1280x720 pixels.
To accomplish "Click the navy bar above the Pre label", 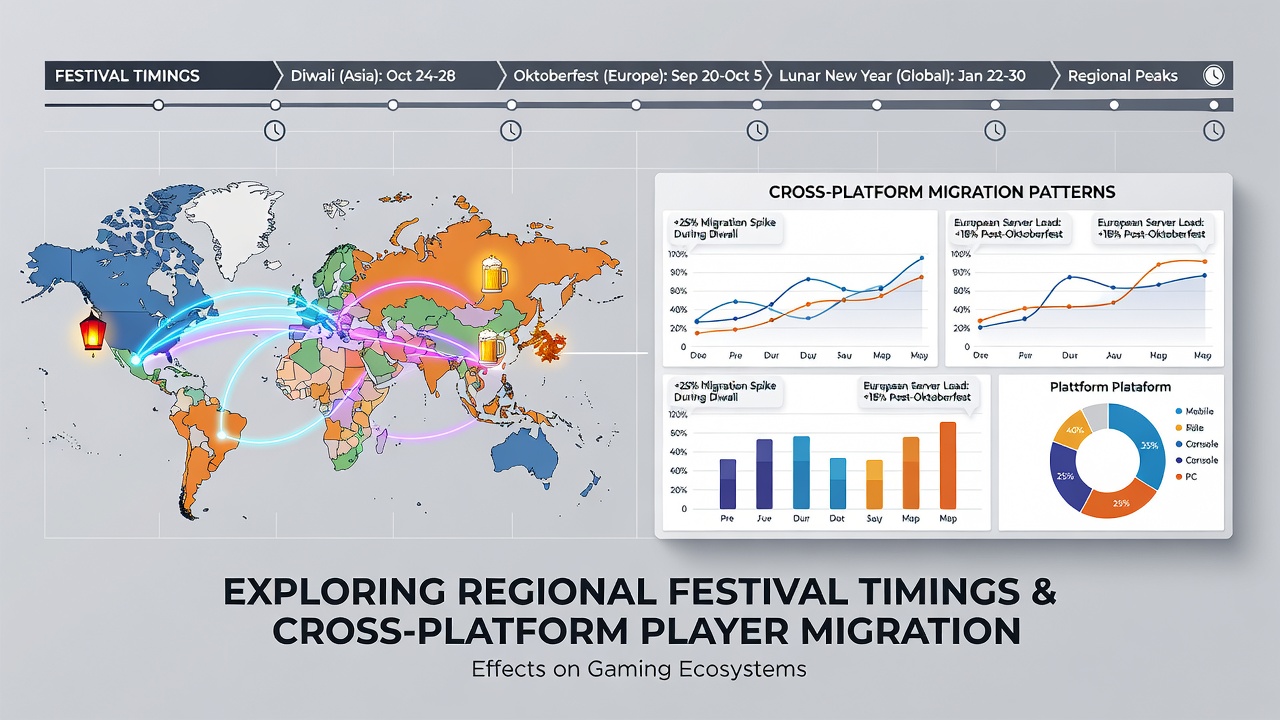I will [728, 484].
